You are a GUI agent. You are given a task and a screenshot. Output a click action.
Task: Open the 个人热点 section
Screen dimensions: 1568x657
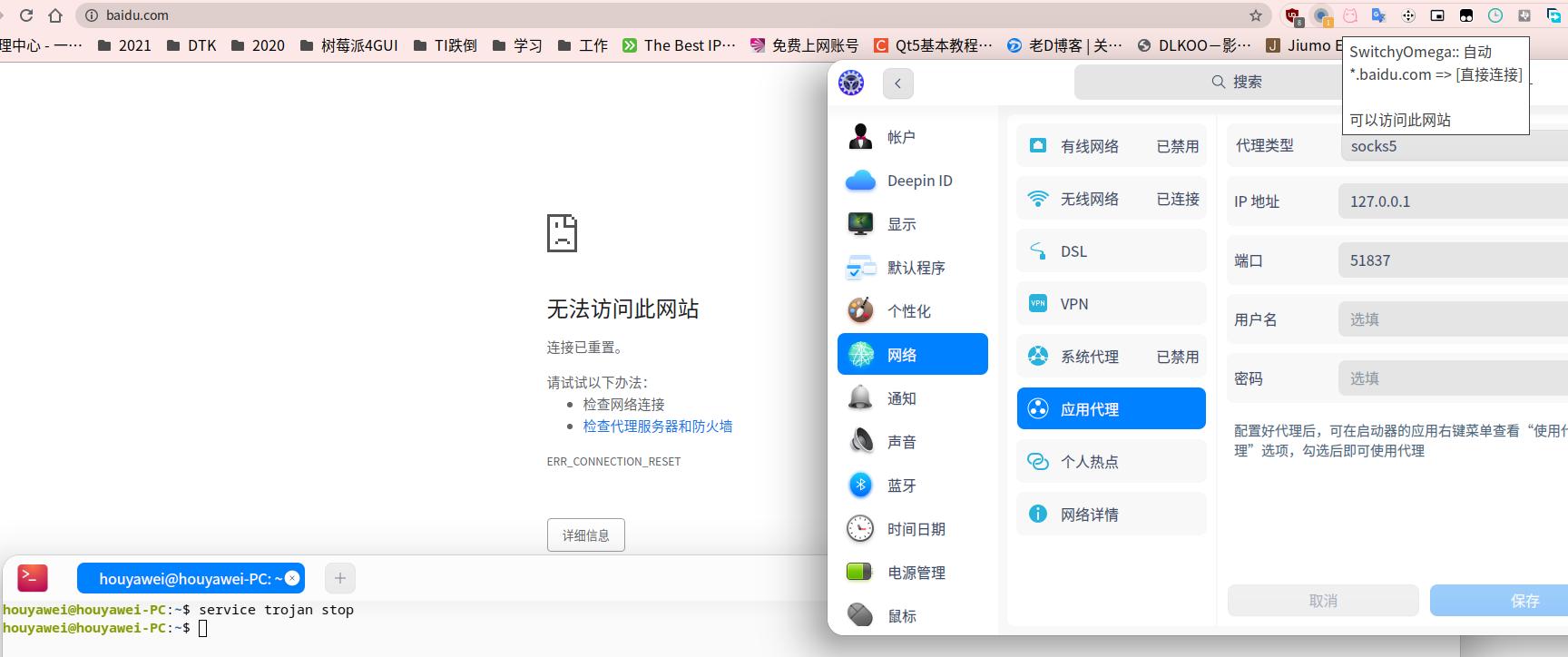1112,462
